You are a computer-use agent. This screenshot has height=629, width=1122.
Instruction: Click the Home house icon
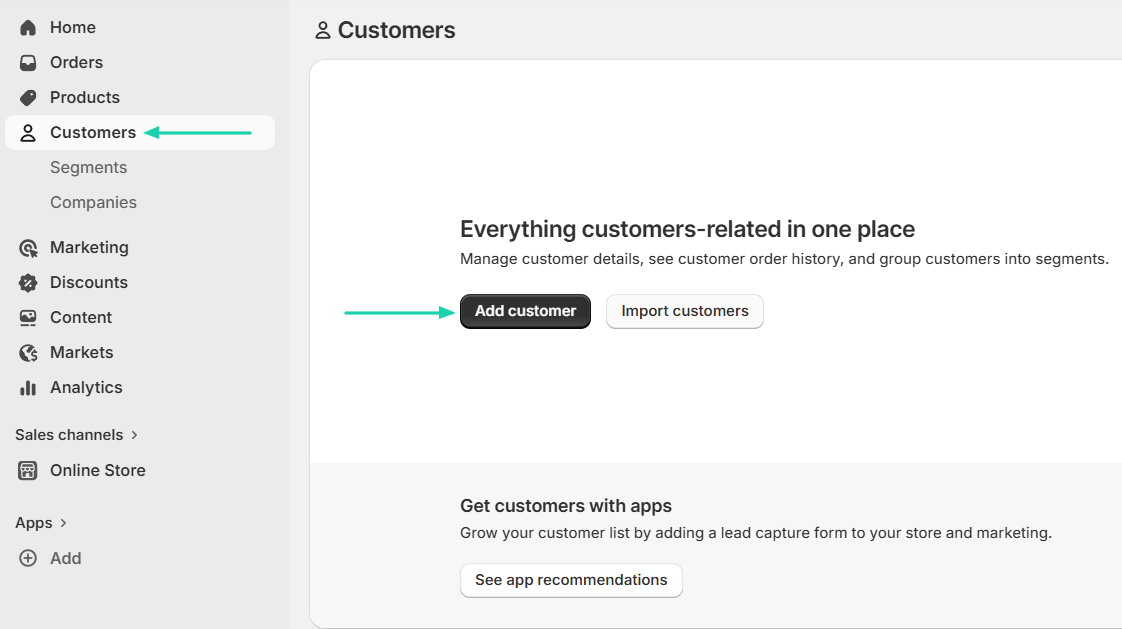[x=28, y=28]
